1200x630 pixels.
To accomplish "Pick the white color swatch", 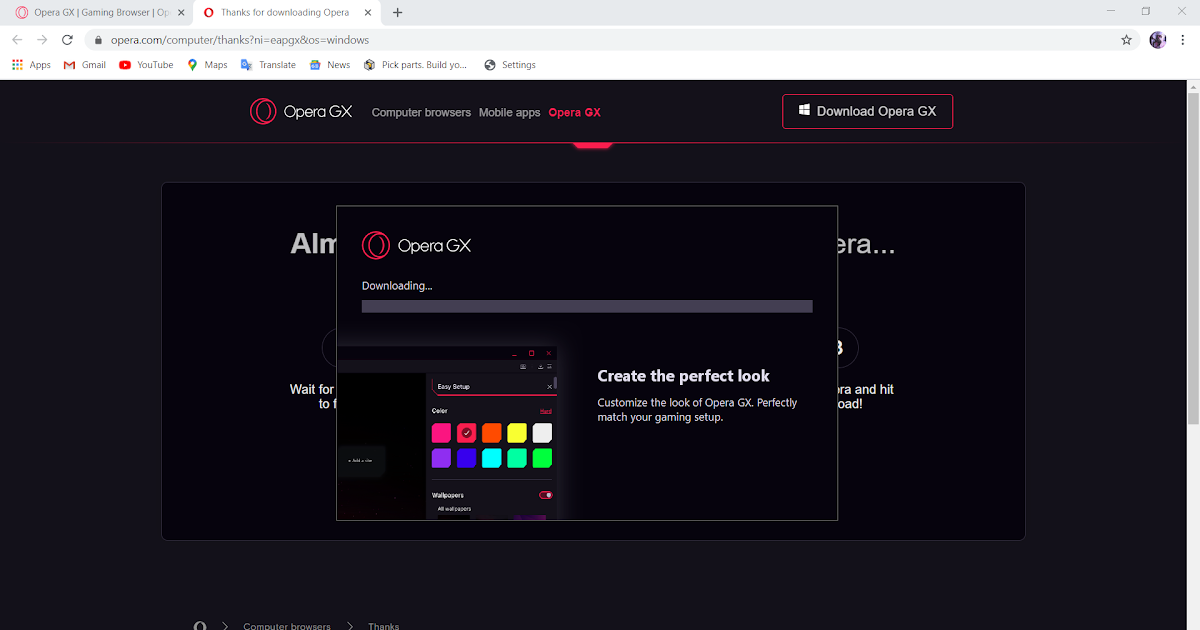I will click(542, 433).
